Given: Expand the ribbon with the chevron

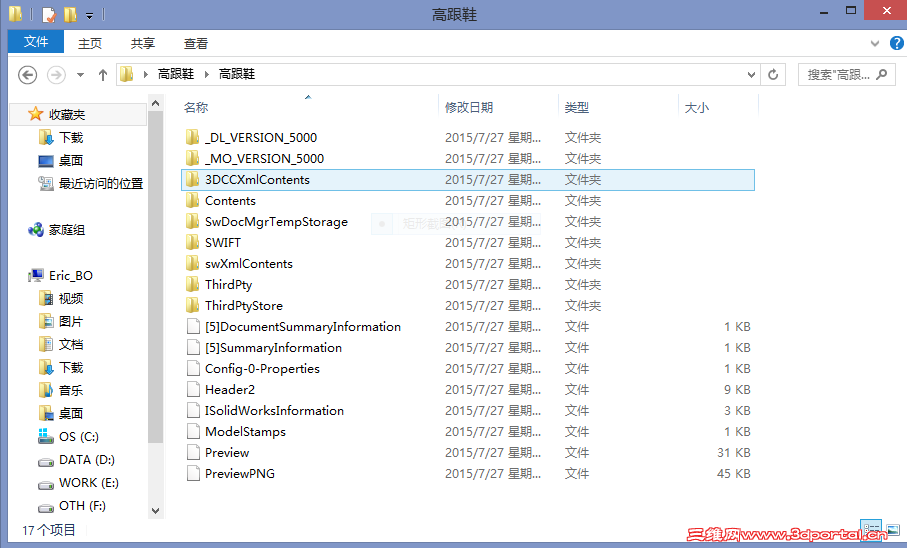Looking at the screenshot, I should [875, 43].
